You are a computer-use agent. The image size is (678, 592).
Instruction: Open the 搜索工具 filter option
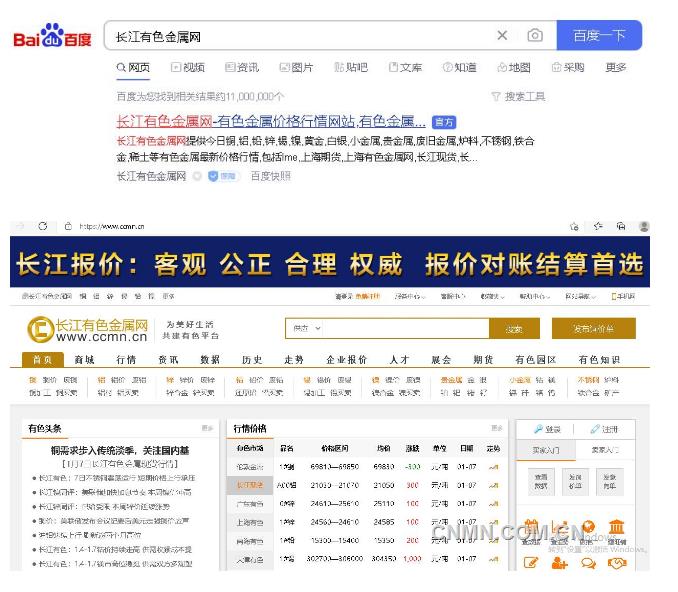518,96
